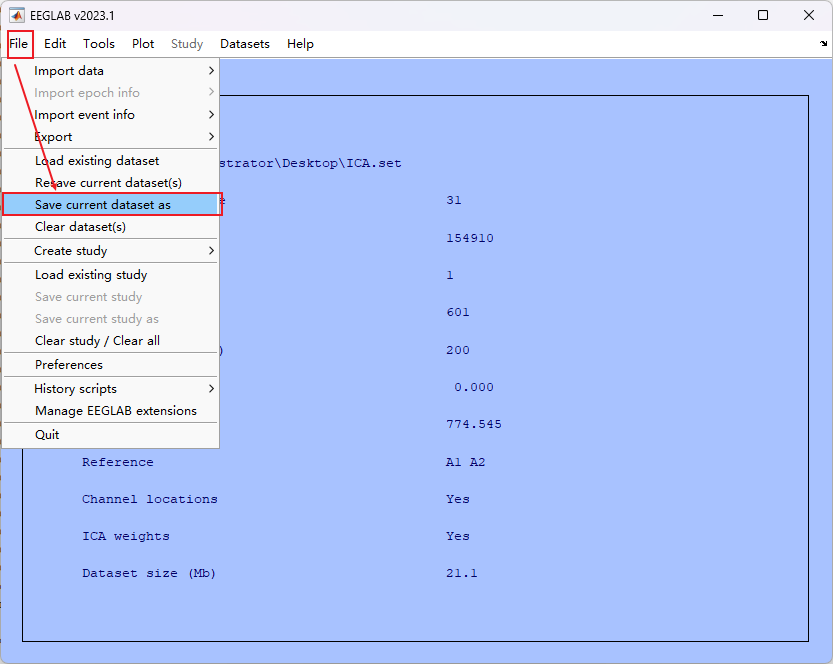Click the Reference label text
833x664 pixels.
[x=118, y=462]
